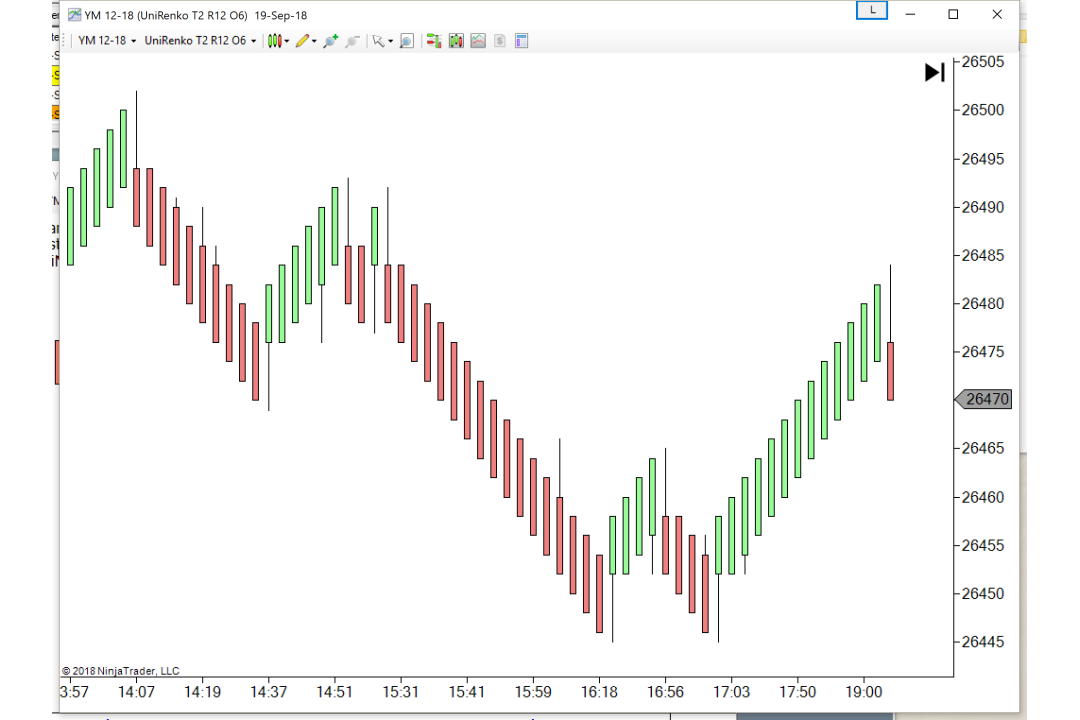
Task: Open the Data Series icon
Action: [456, 41]
